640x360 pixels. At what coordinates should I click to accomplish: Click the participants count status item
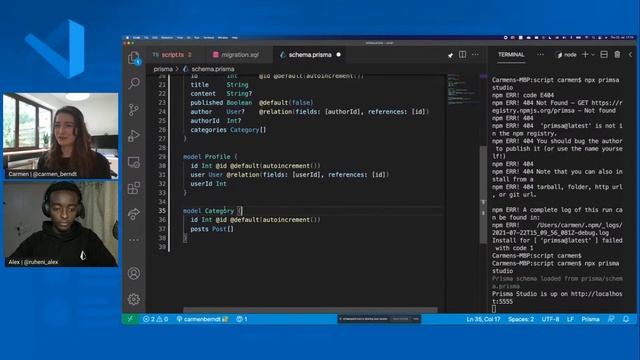coord(242,319)
